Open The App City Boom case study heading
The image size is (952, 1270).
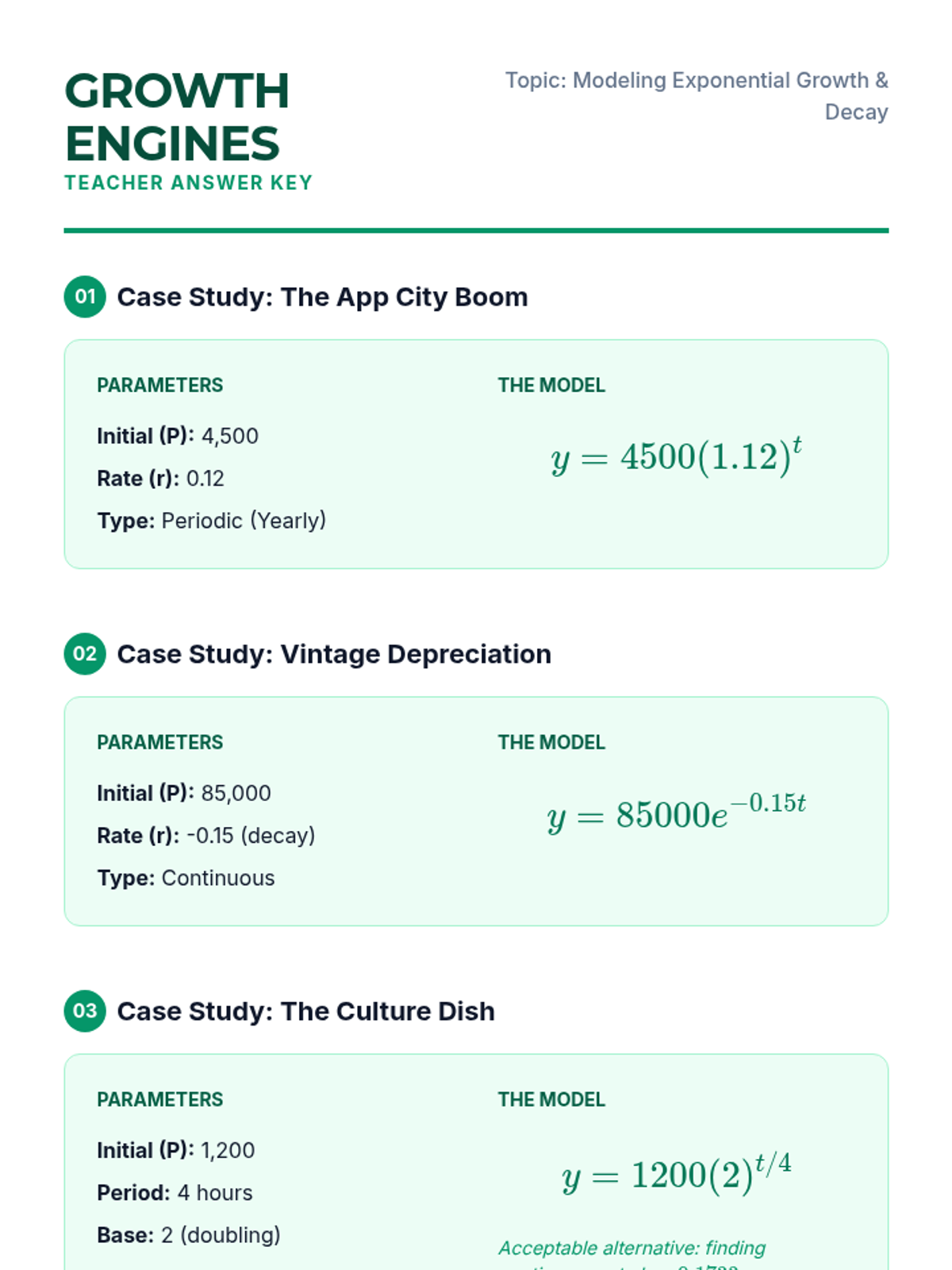(x=322, y=297)
